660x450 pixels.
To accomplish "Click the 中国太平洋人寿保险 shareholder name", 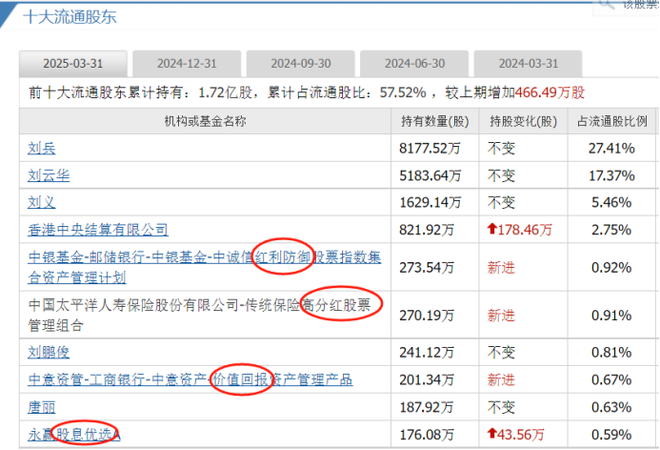I will pos(200,315).
